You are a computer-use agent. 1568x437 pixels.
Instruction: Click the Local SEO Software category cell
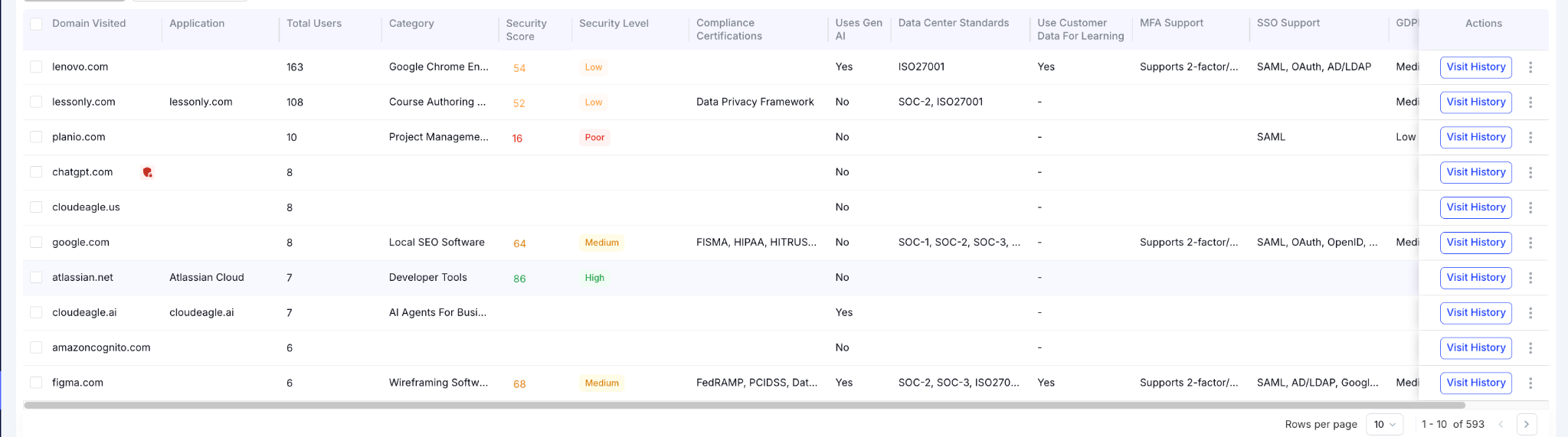[437, 242]
